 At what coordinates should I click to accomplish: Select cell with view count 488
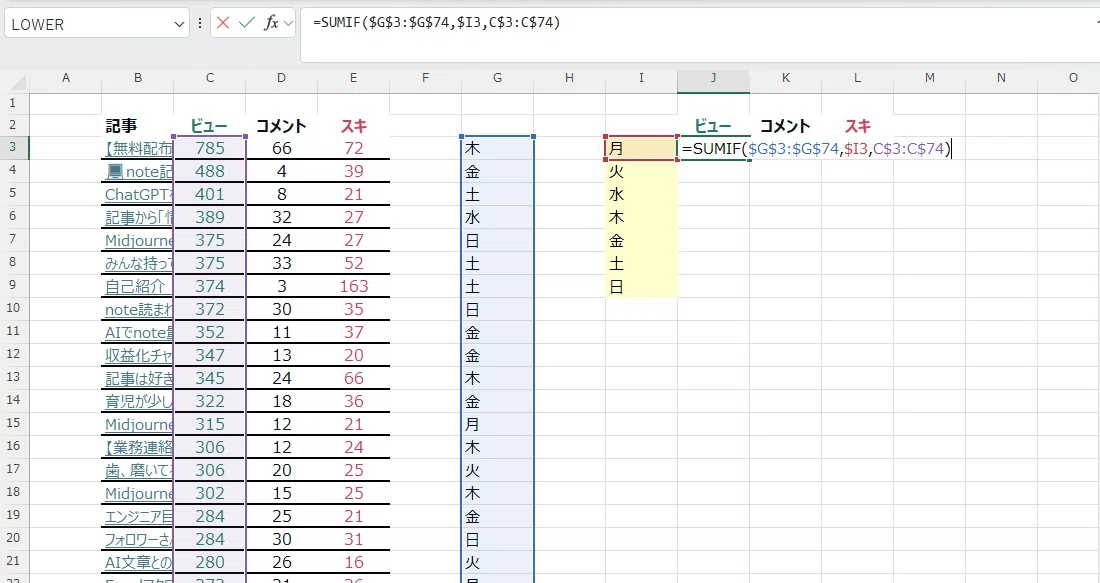click(x=210, y=171)
